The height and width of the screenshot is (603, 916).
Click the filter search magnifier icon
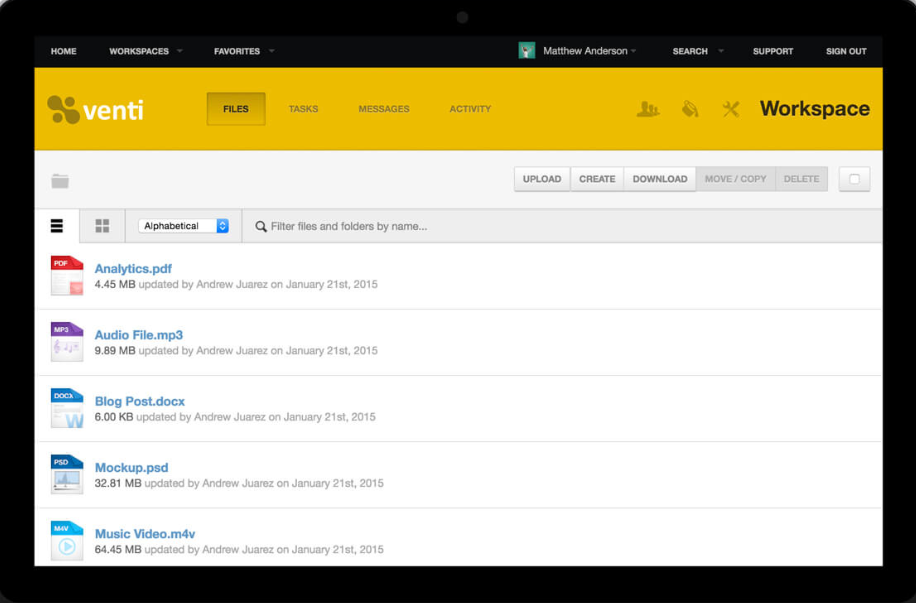pos(261,226)
